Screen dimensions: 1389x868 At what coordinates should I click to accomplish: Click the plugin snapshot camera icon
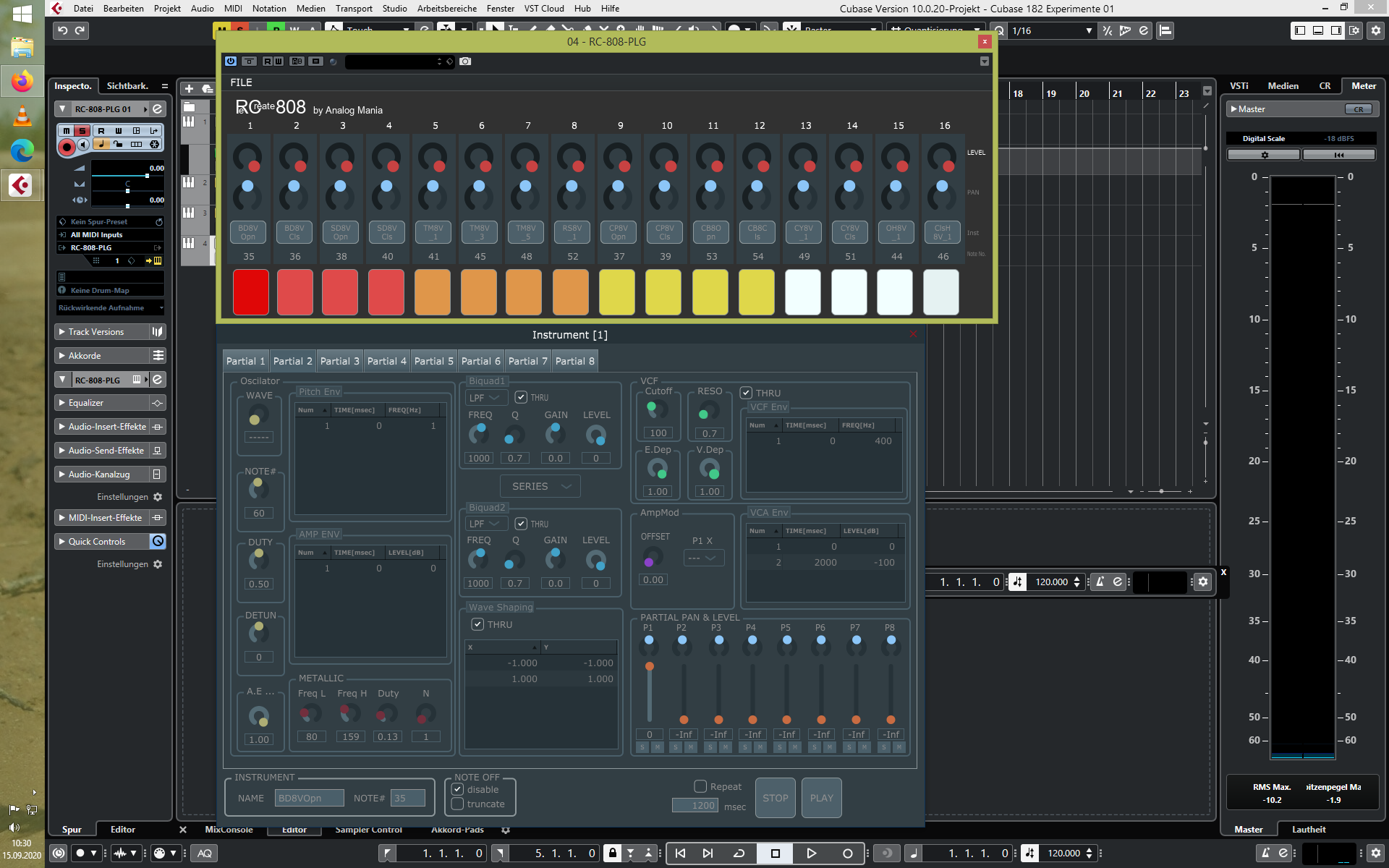[465, 61]
